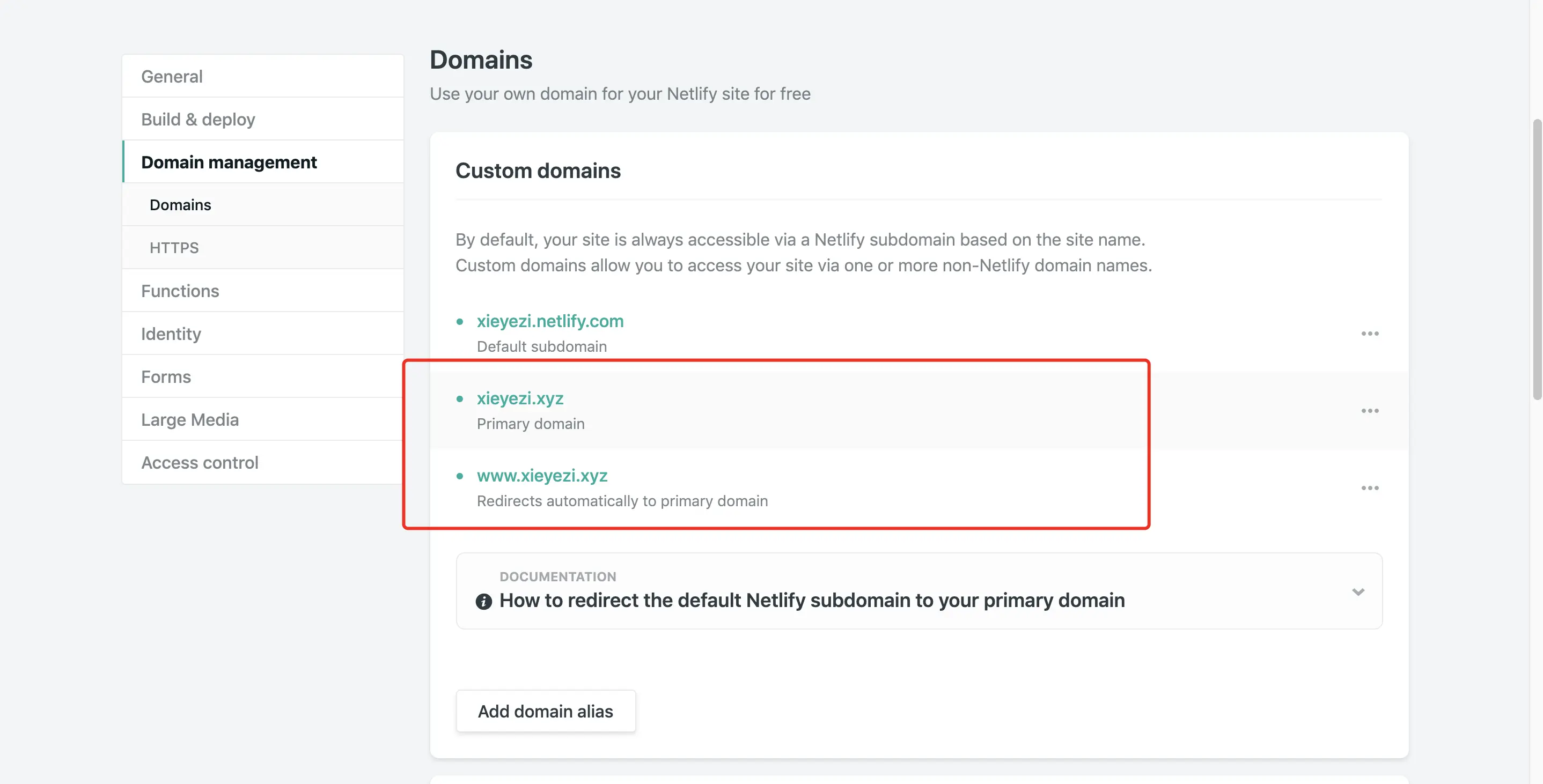Viewport: 1543px width, 784px height.
Task: Open options menu for xieyezi.netlify.com
Action: tap(1369, 334)
